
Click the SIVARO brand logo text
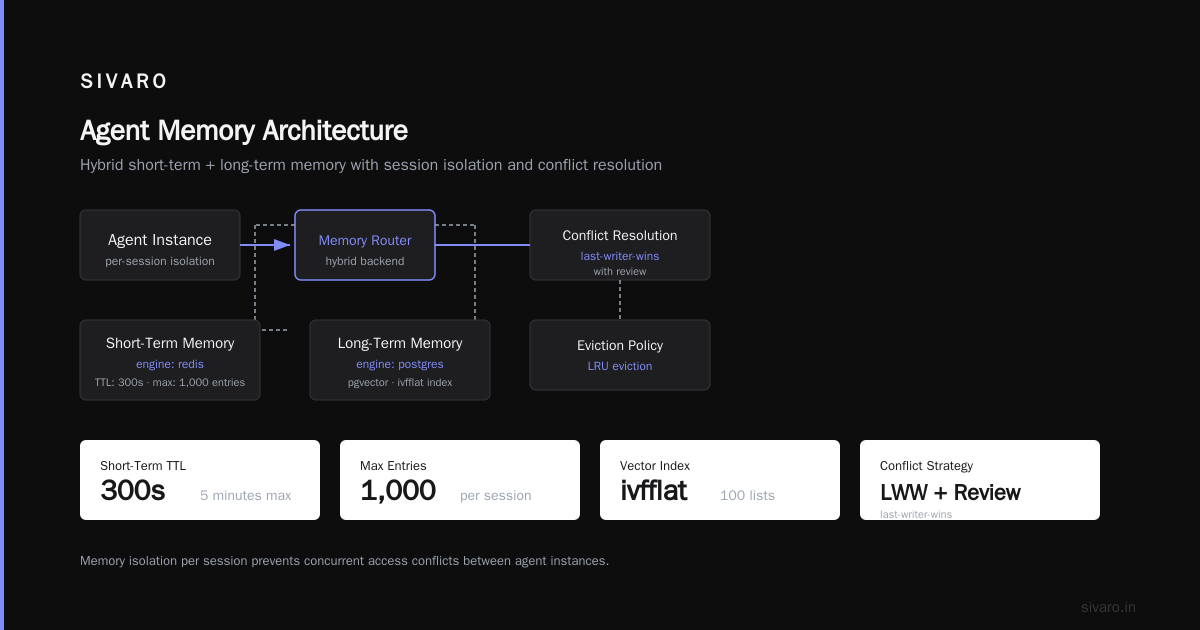pos(124,82)
